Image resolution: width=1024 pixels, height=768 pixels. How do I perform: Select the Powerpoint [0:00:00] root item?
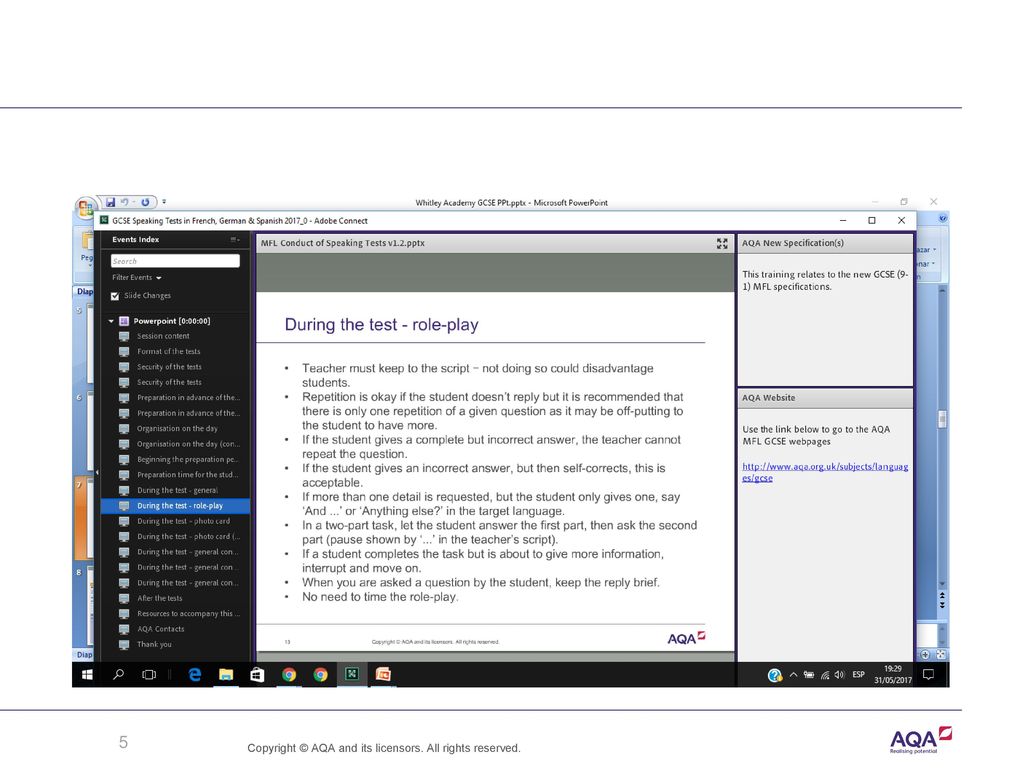[x=172, y=321]
